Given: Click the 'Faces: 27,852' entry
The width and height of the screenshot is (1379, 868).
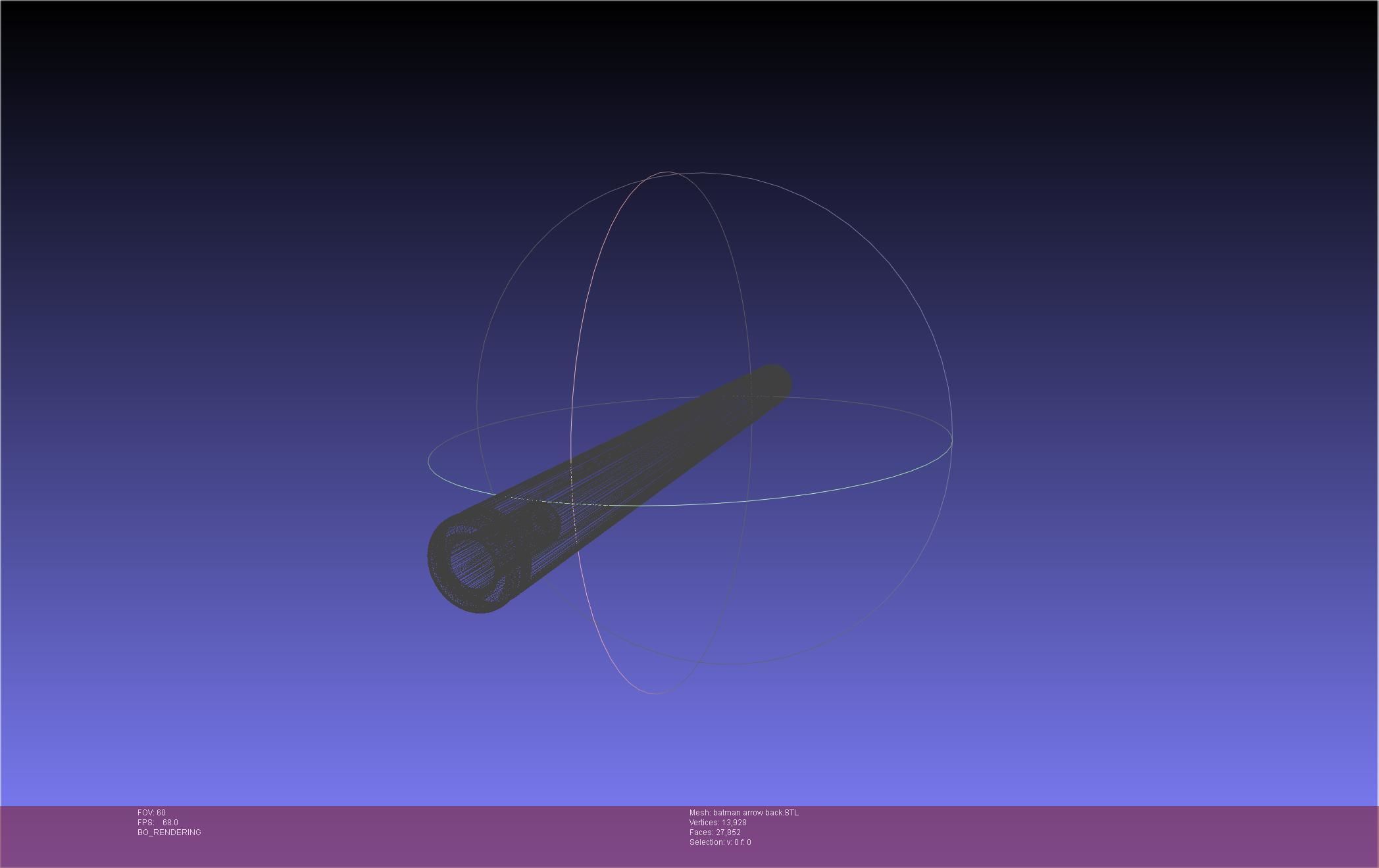Looking at the screenshot, I should 715,832.
